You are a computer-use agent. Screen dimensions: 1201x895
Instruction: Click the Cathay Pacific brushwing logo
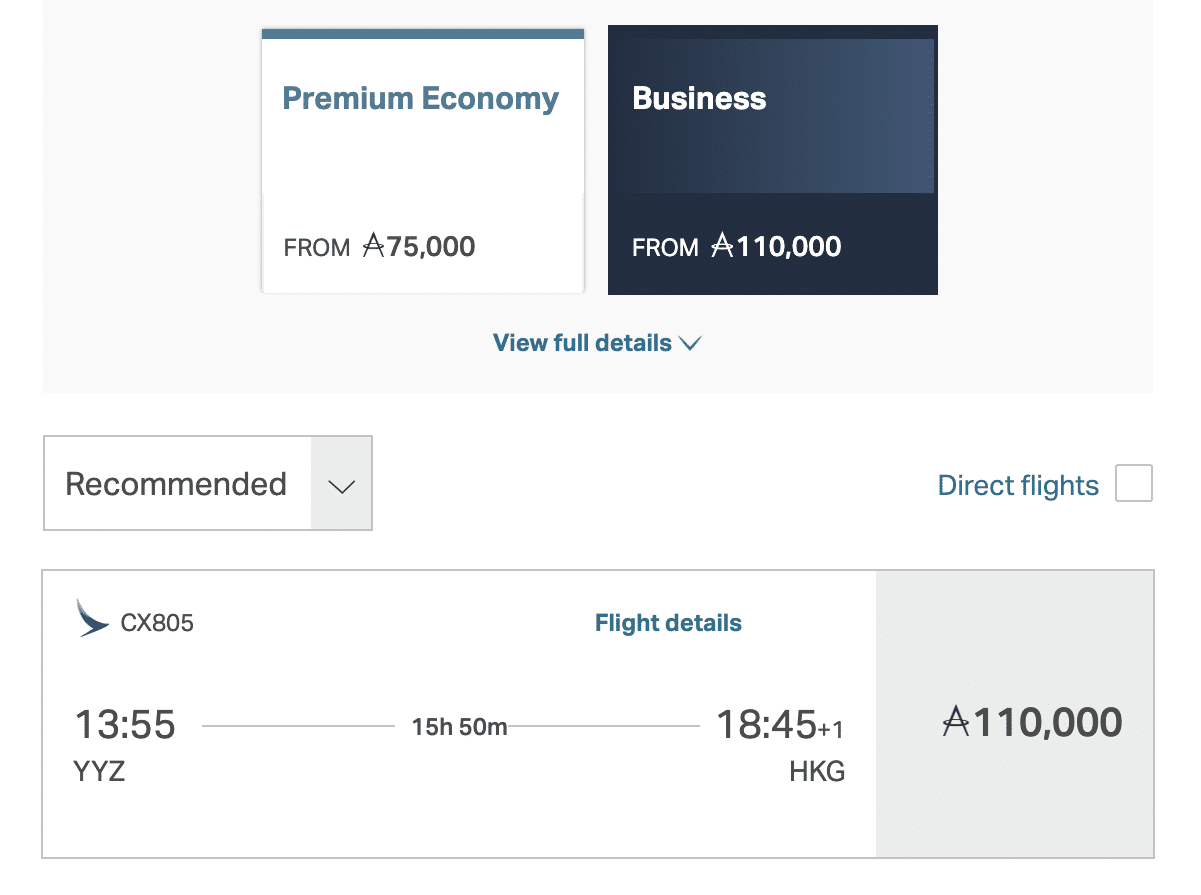pos(92,618)
